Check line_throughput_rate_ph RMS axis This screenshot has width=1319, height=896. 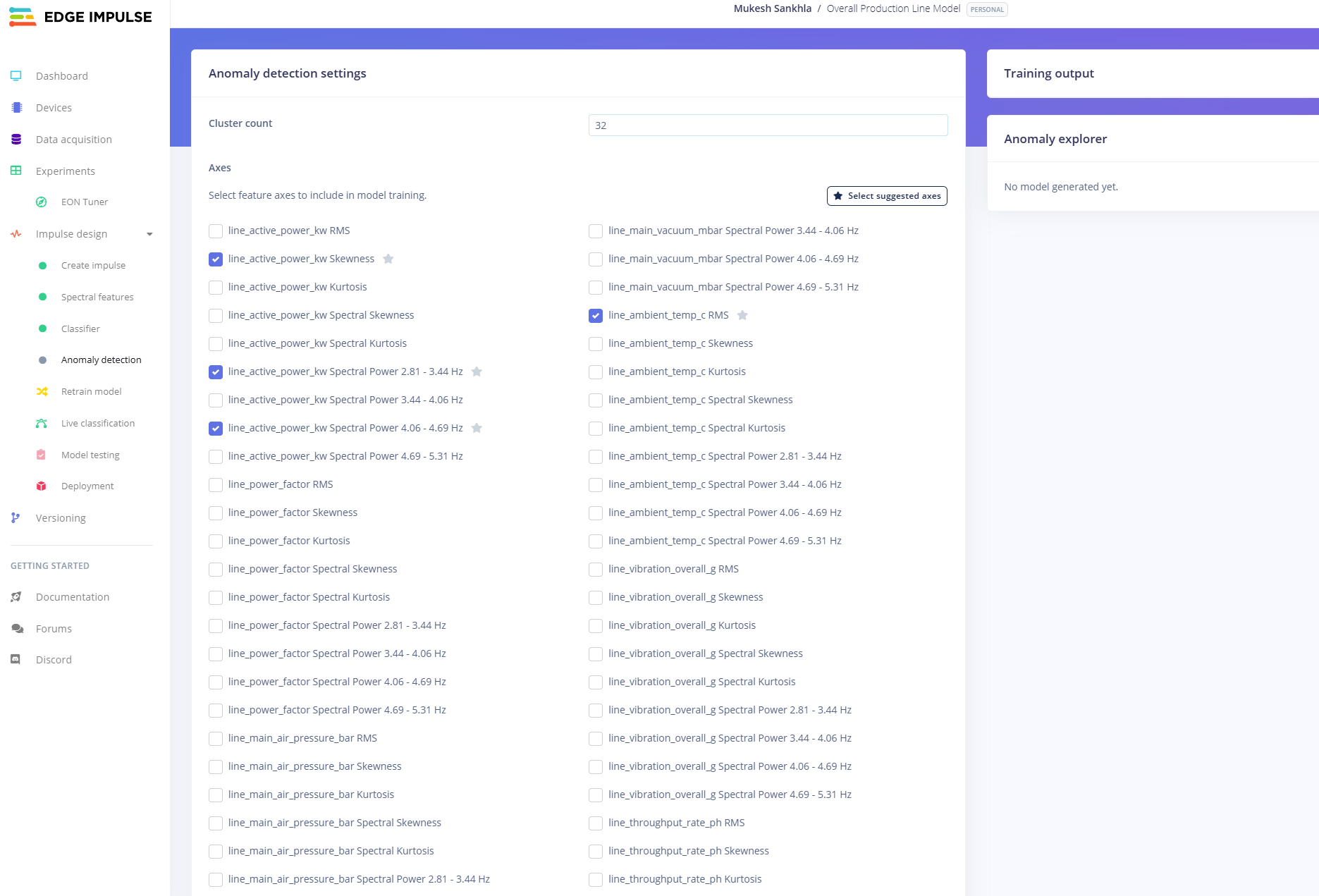pos(596,823)
